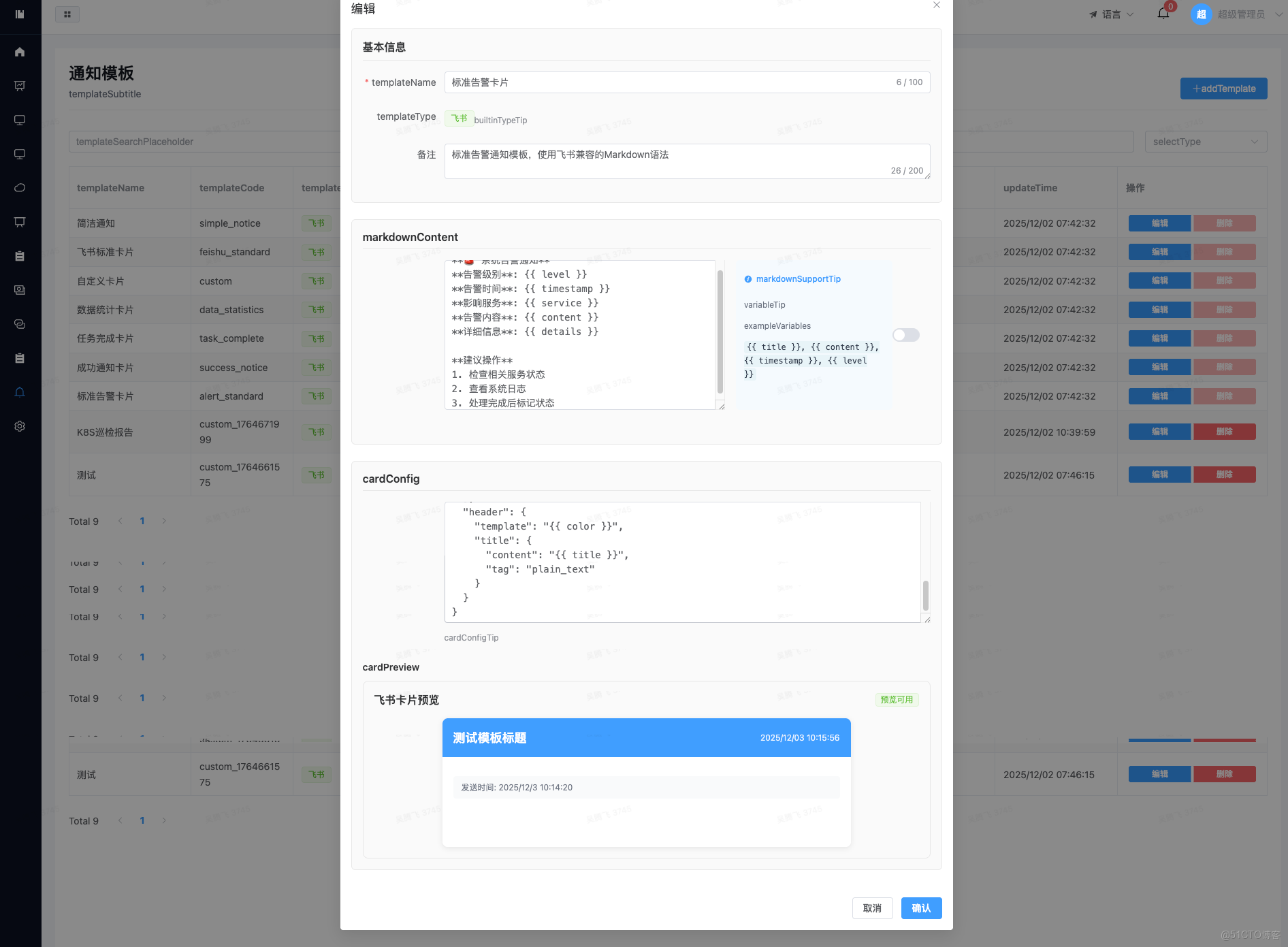Click the 通知模板 page title
1288x947 pixels.
coord(101,74)
